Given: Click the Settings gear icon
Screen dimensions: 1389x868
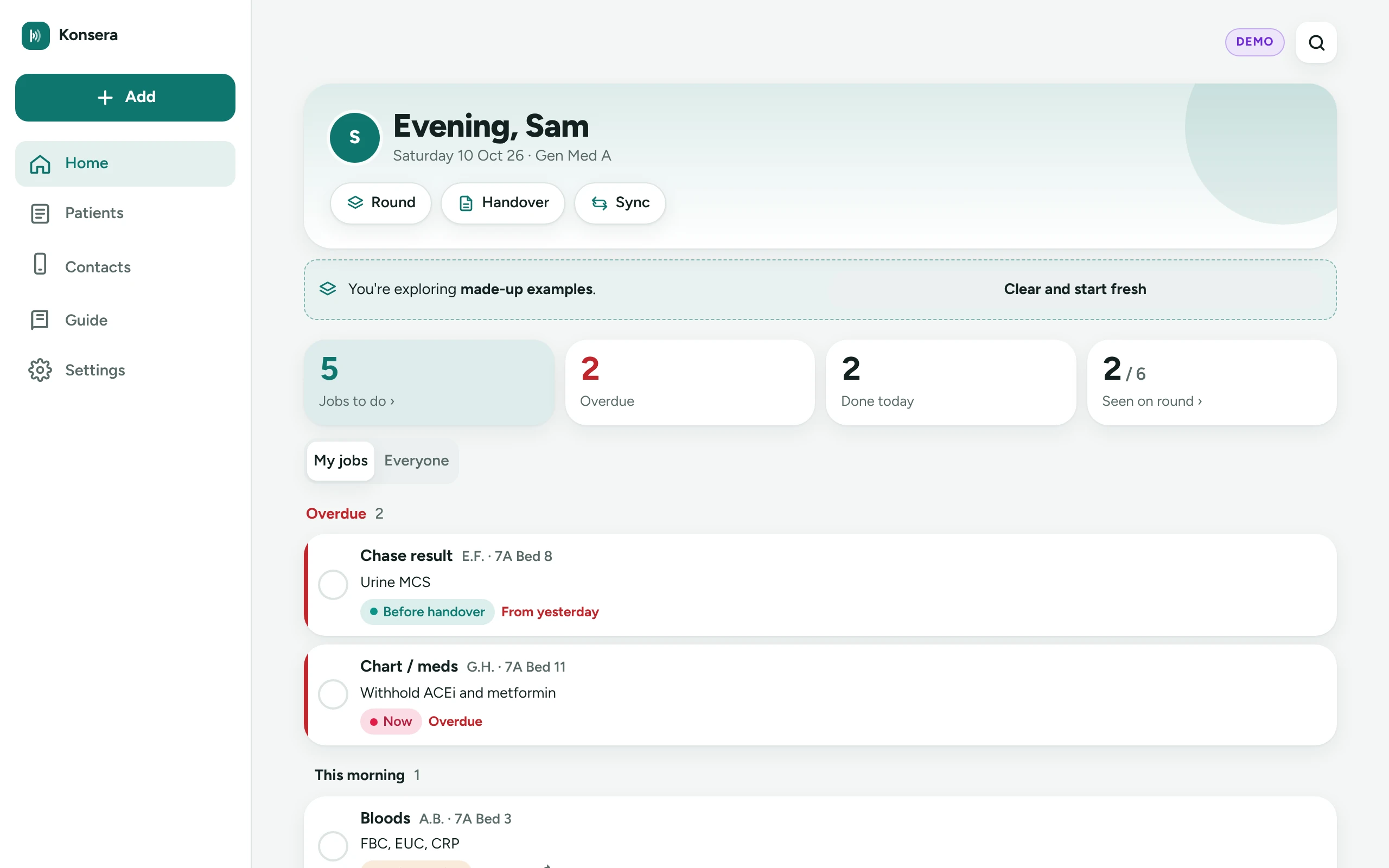Looking at the screenshot, I should (40, 371).
